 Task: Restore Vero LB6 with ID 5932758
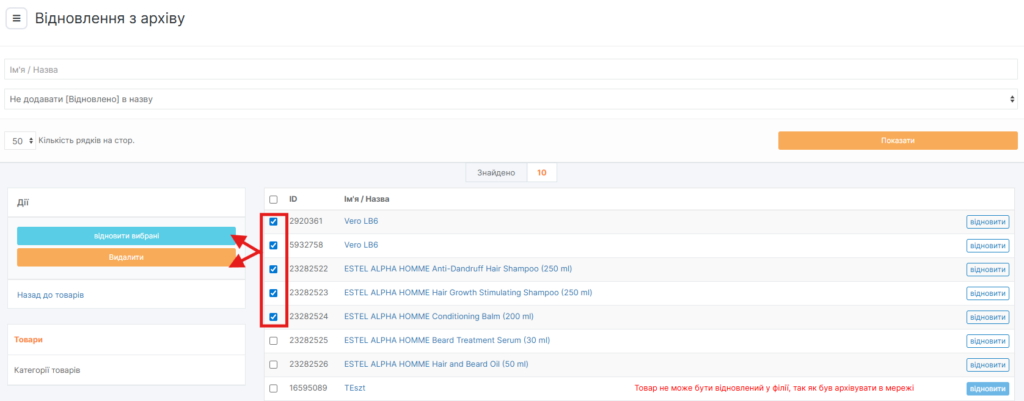(x=987, y=246)
